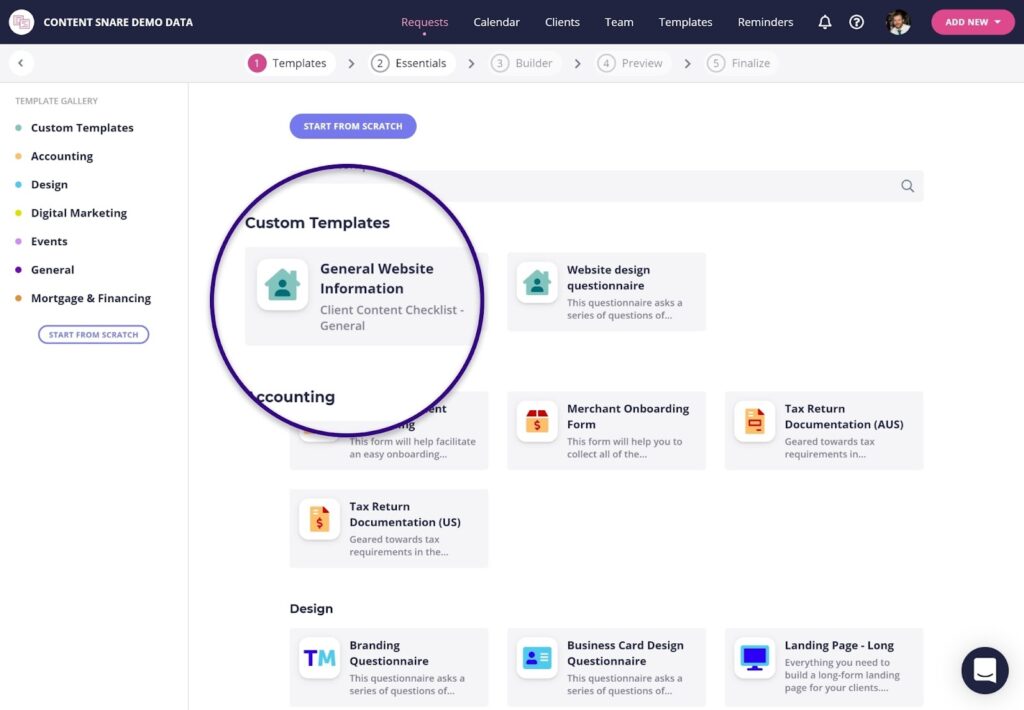
Task: Click the Merchant Onboarding Form cash register icon
Action: tap(537, 421)
